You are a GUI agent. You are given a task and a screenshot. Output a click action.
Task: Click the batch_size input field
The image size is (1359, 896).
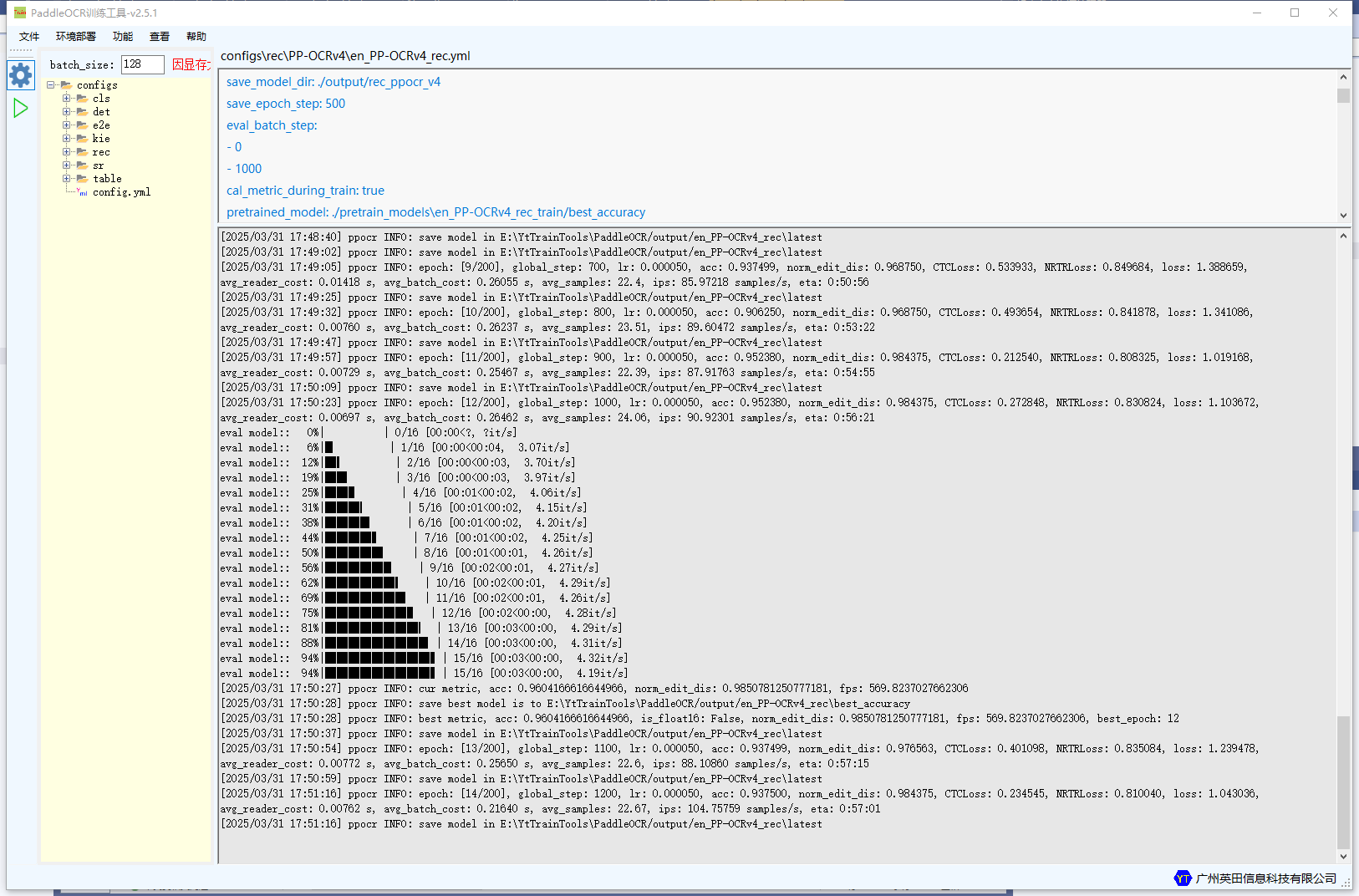point(143,64)
